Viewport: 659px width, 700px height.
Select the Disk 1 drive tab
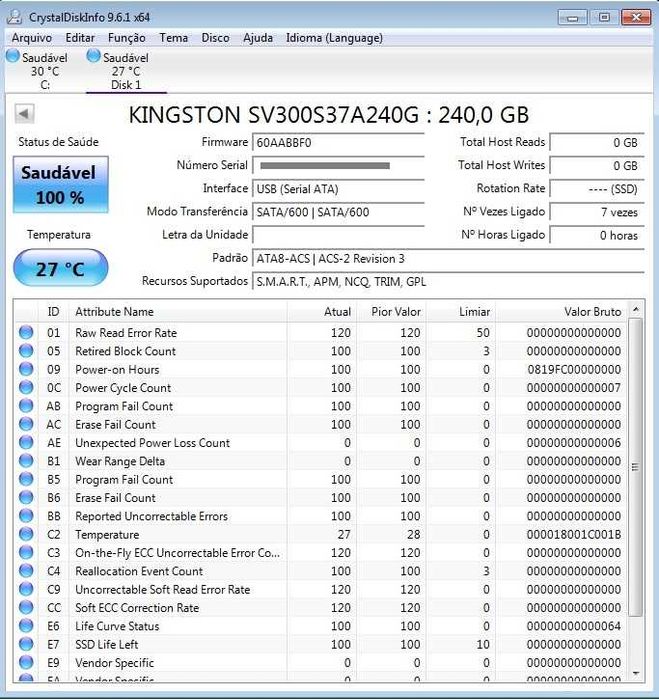126,70
